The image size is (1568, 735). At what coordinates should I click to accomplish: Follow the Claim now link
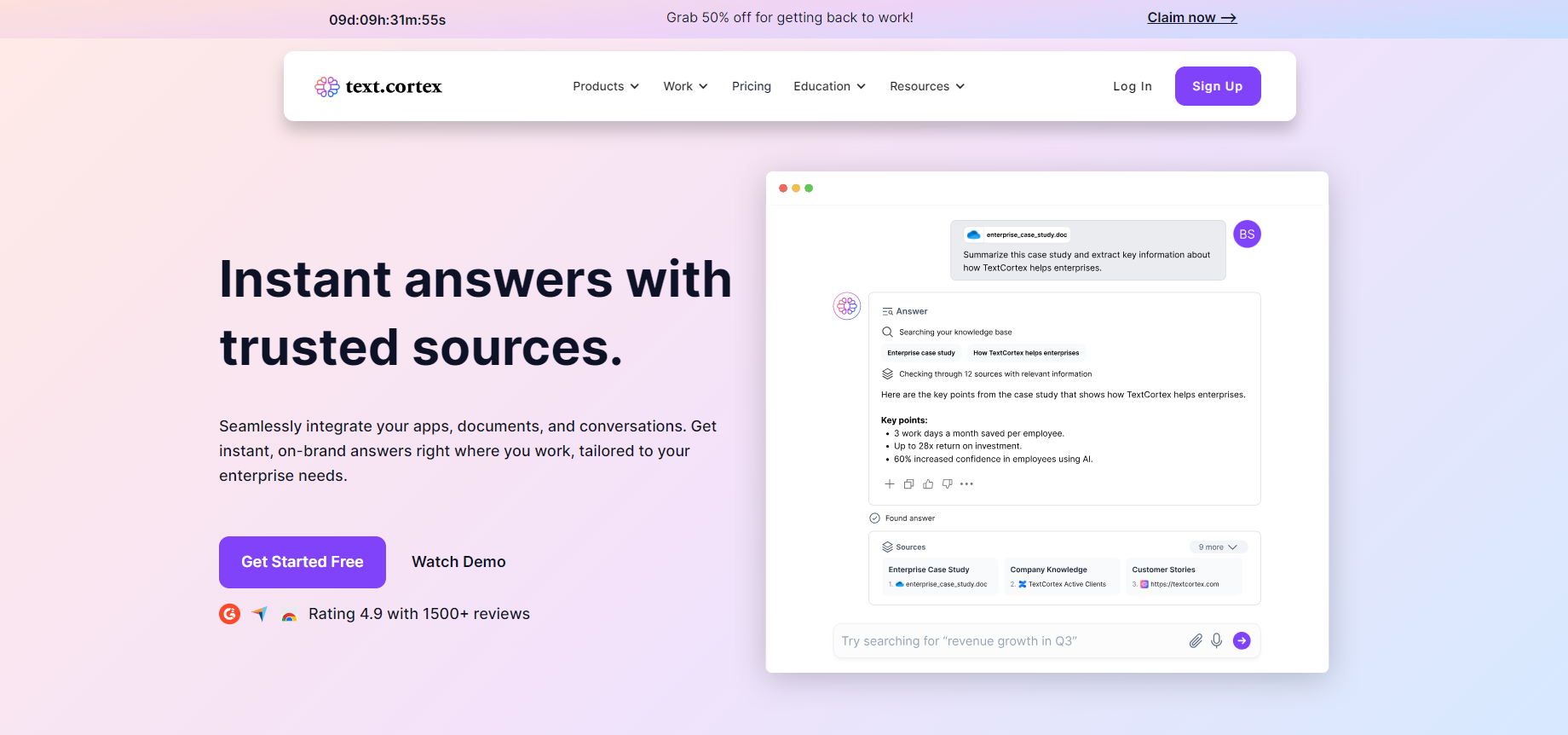[x=1191, y=18]
